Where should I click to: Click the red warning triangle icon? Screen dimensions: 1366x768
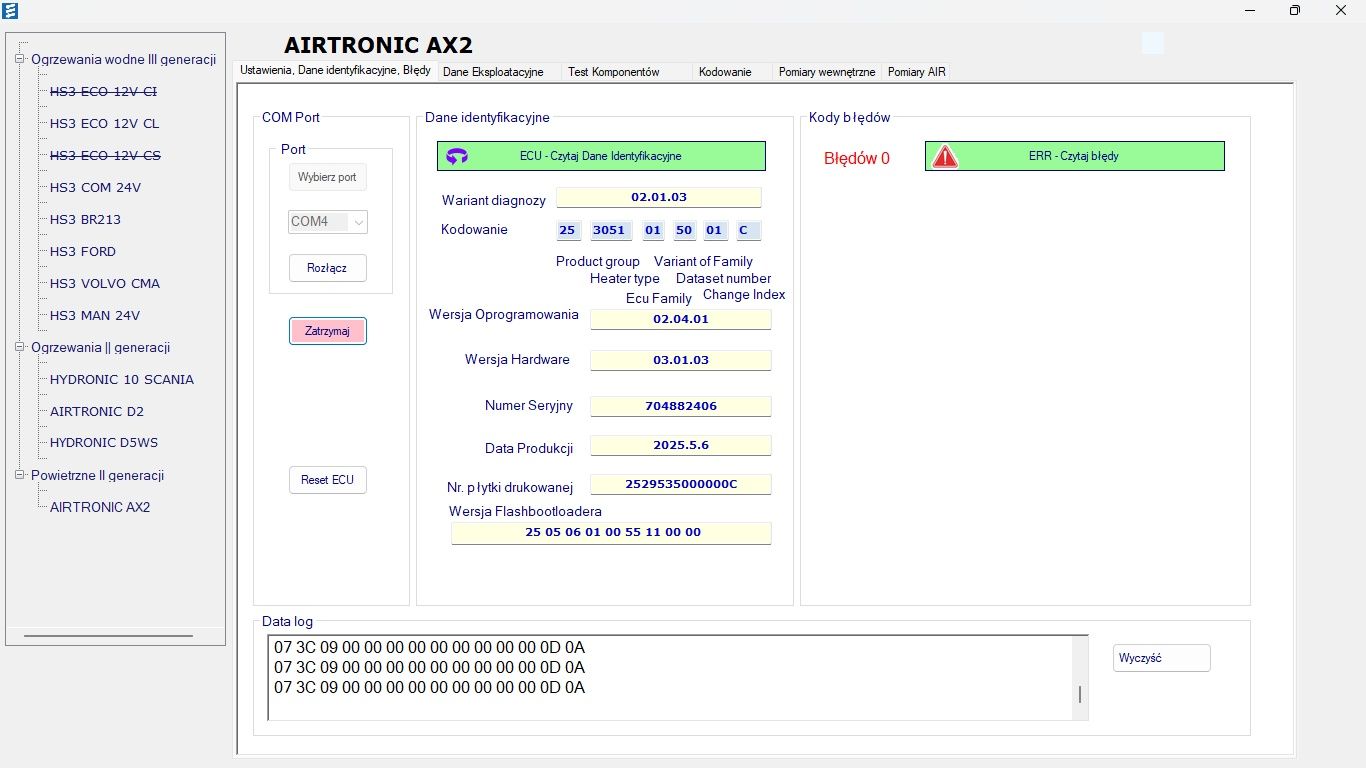[x=945, y=156]
